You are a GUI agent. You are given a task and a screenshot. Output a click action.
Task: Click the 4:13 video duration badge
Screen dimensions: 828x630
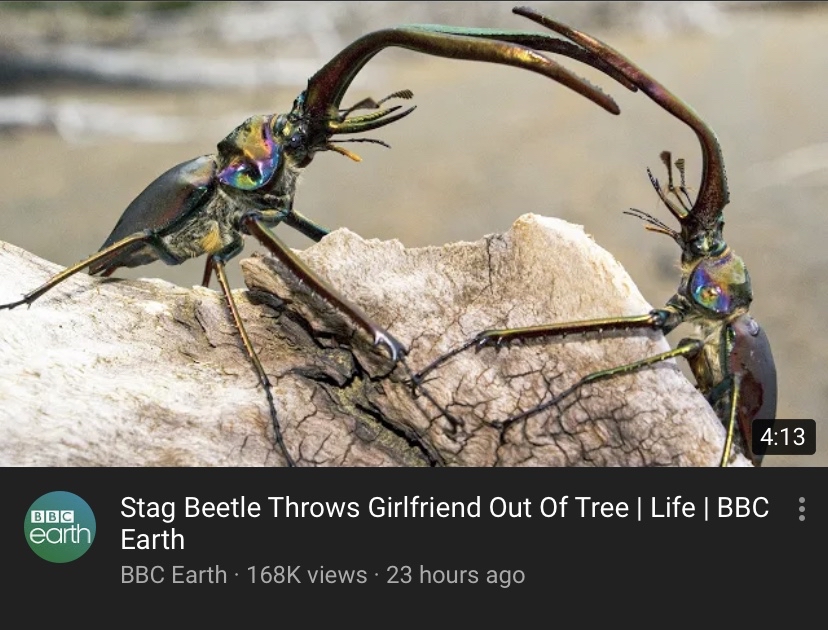[783, 437]
